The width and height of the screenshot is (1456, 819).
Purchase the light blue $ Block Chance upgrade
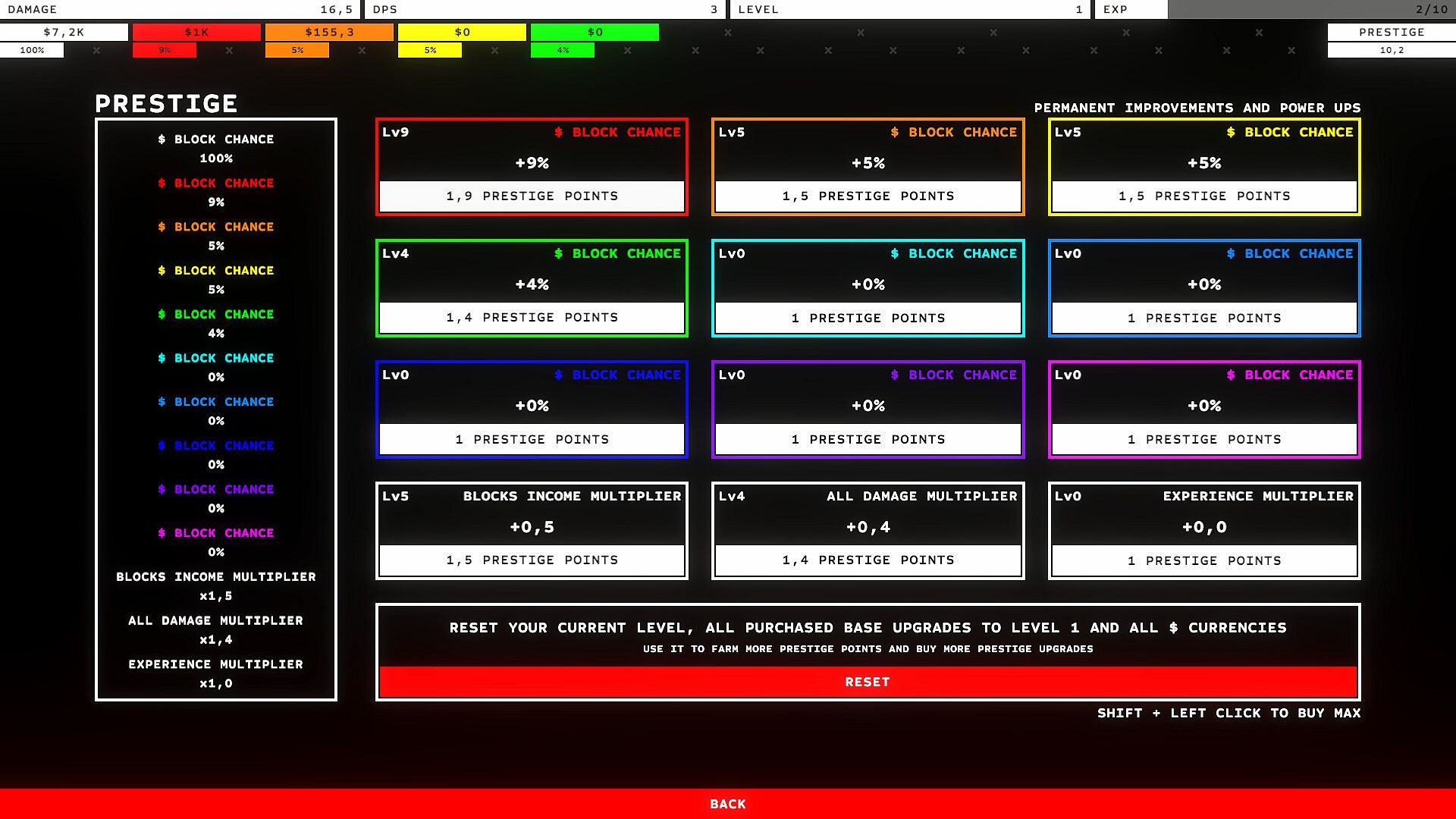[x=1203, y=318]
